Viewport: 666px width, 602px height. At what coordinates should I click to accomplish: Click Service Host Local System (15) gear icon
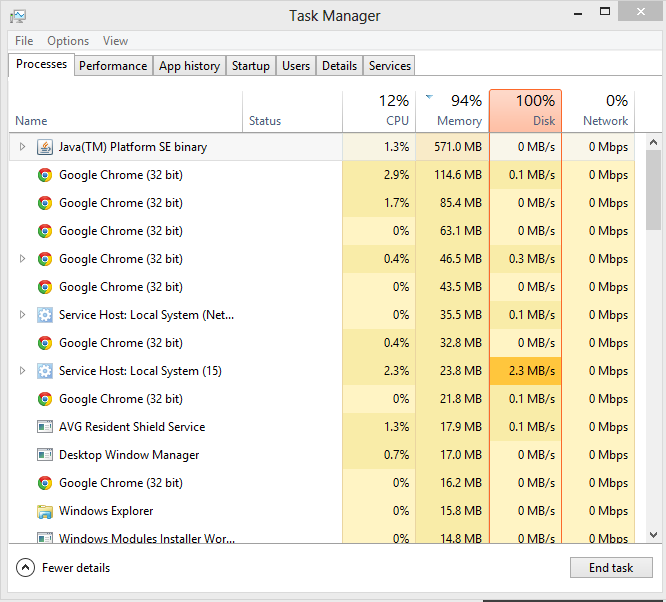point(45,371)
